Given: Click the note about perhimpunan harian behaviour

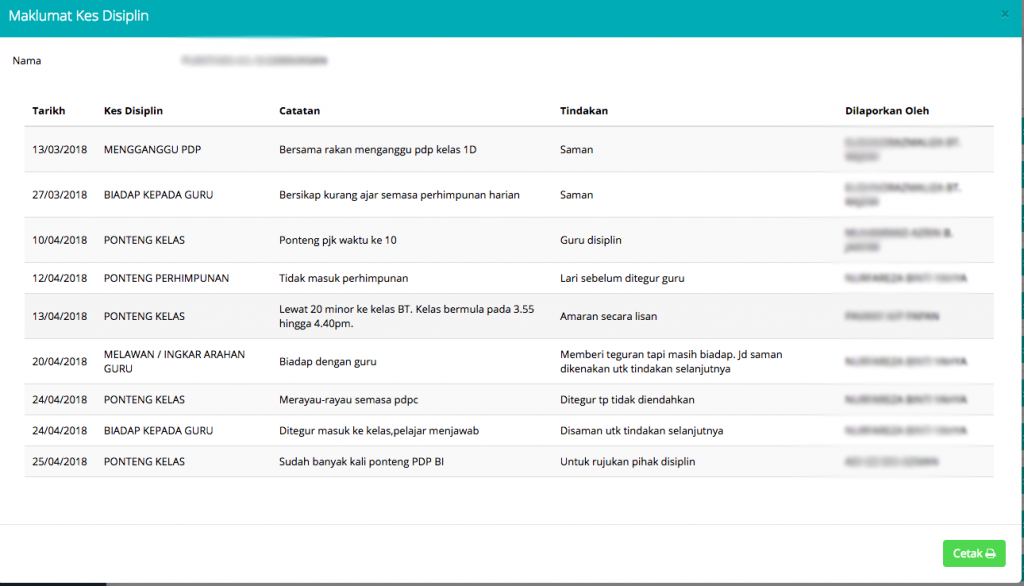Looking at the screenshot, I should (x=399, y=195).
